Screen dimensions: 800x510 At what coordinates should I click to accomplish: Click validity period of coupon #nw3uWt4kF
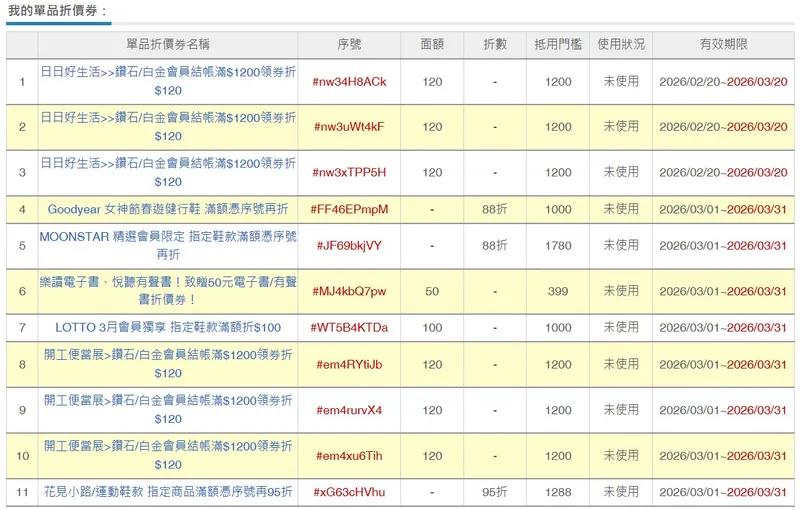point(723,127)
